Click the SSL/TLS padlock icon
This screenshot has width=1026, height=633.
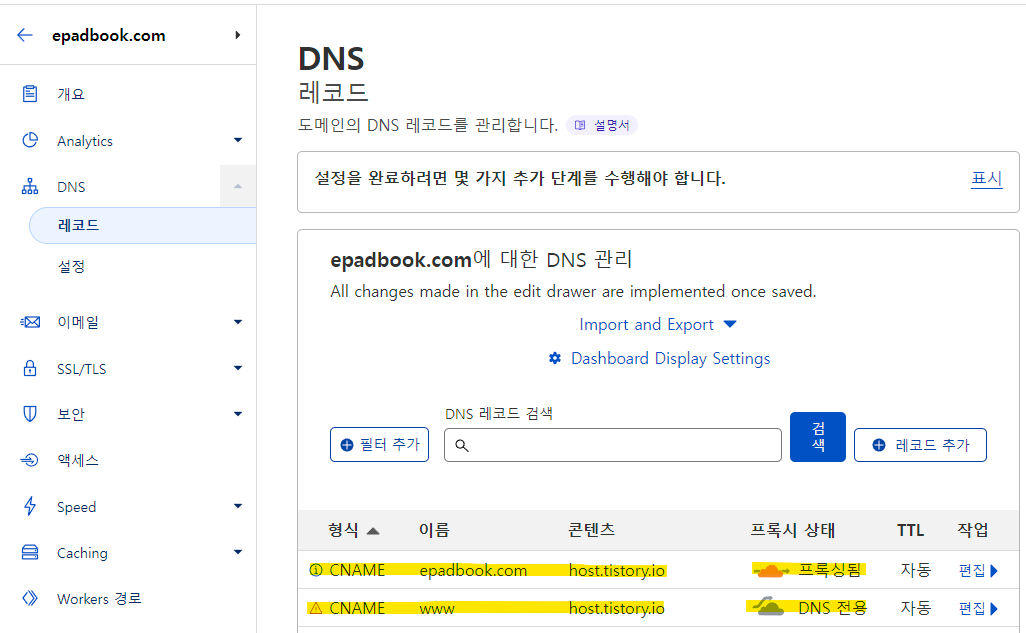30,368
